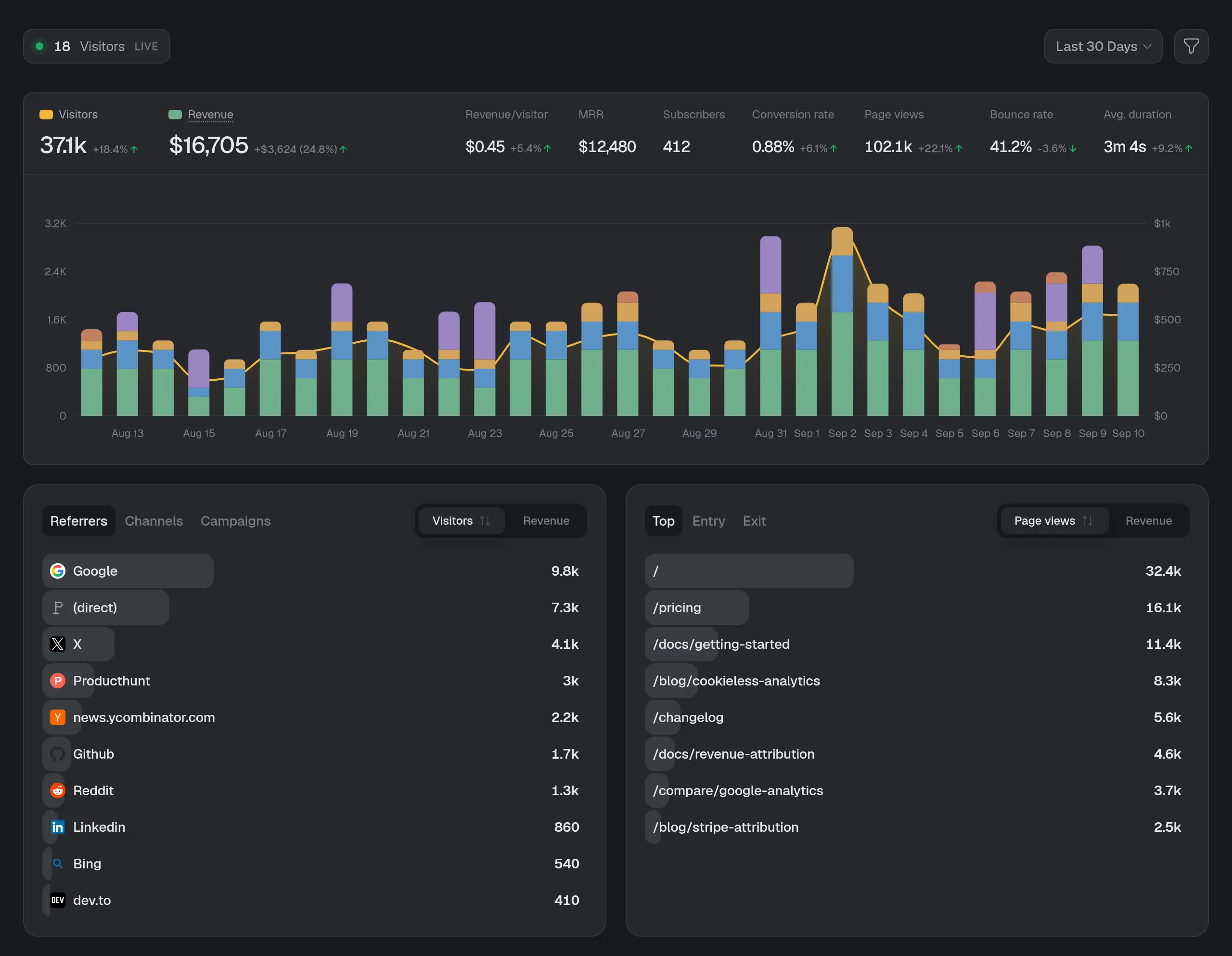Click the sort arrows beside Visitors
This screenshot has height=956, width=1232.
[x=485, y=521]
